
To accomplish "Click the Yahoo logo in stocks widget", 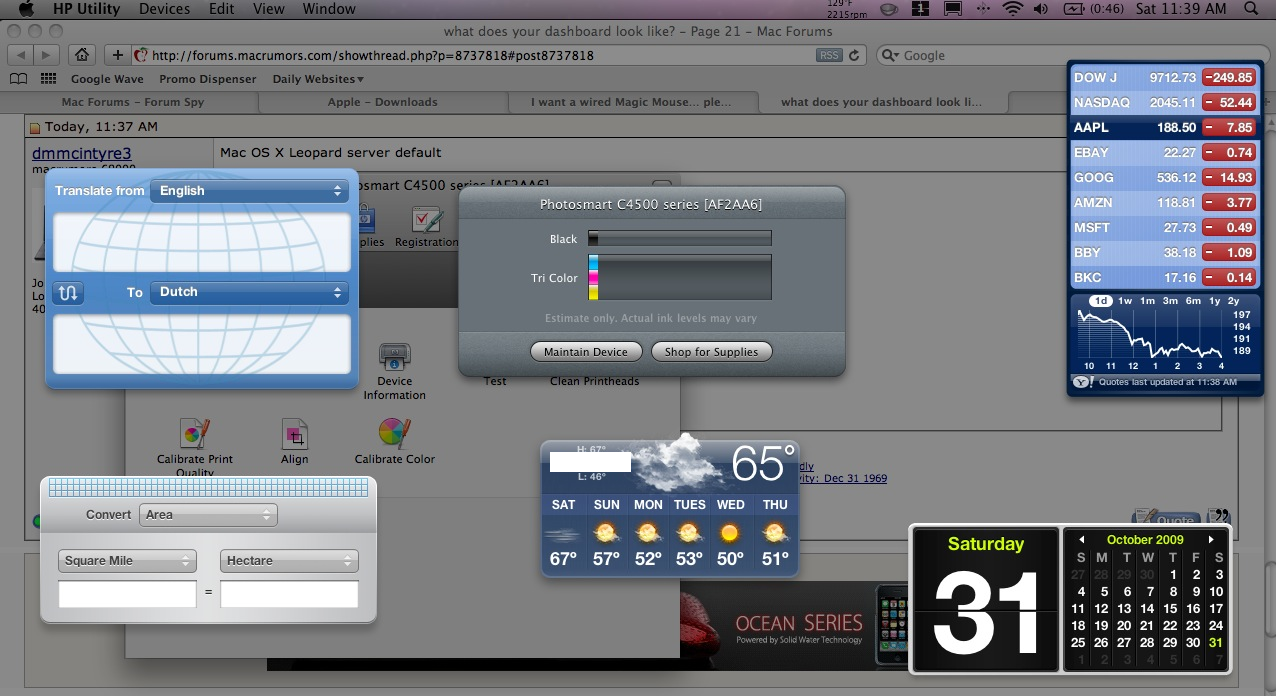I will point(1081,382).
